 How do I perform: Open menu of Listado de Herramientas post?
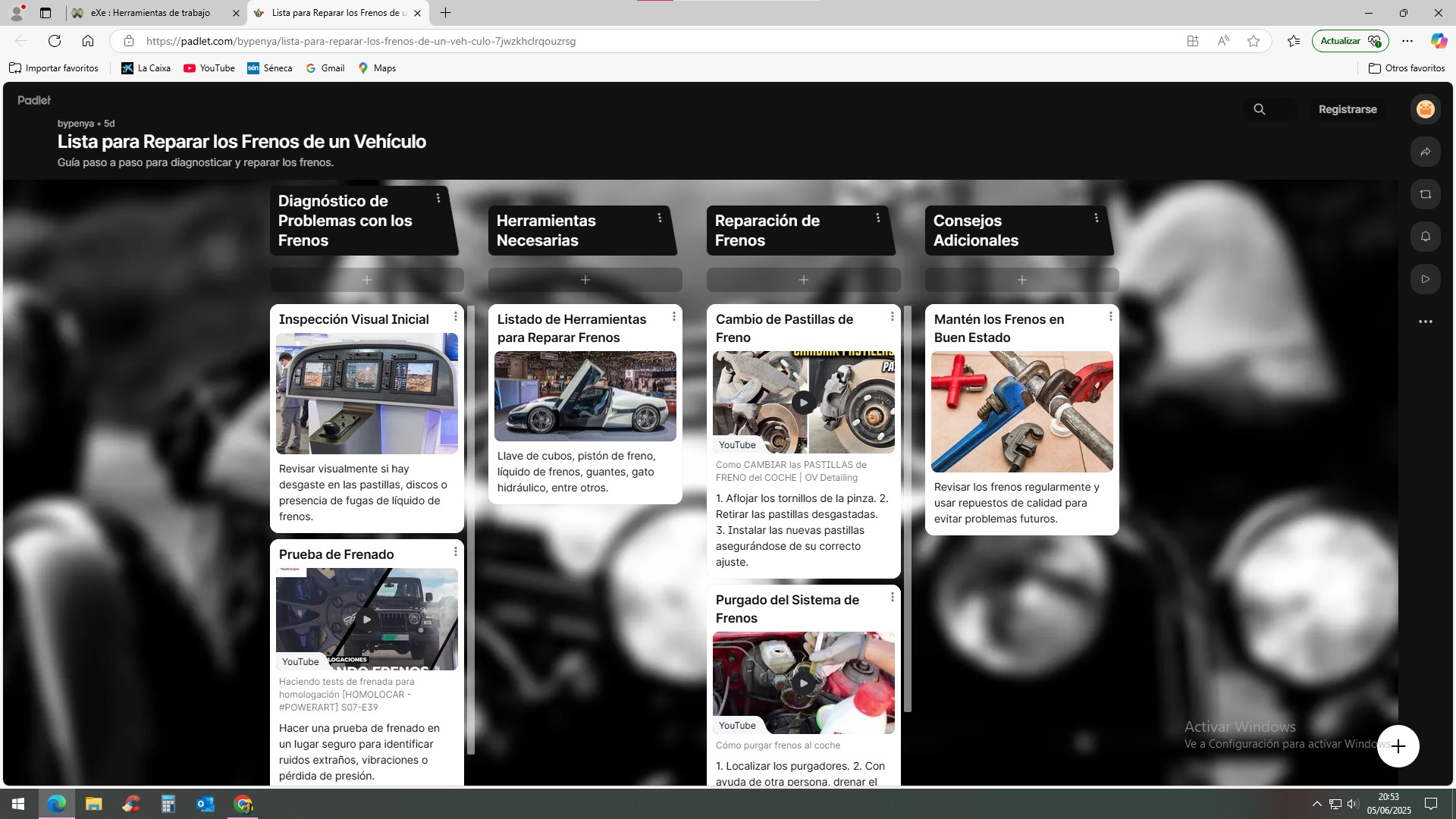[674, 316]
